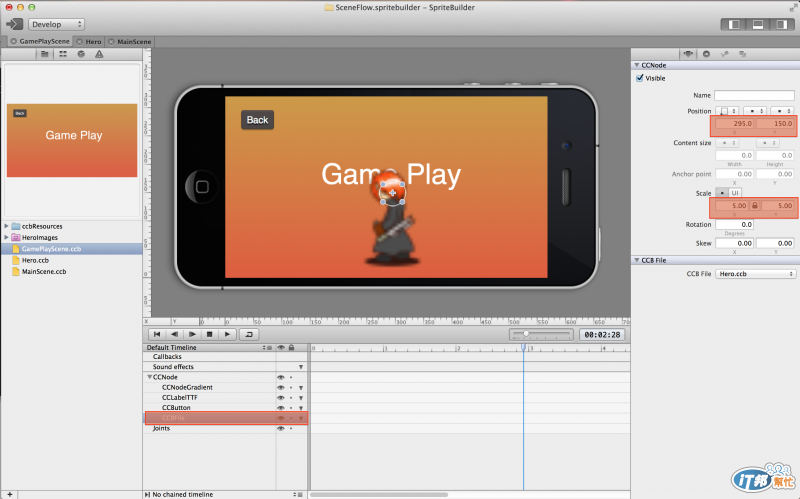Stop timeline playback
This screenshot has width=800, height=499.
[x=209, y=334]
